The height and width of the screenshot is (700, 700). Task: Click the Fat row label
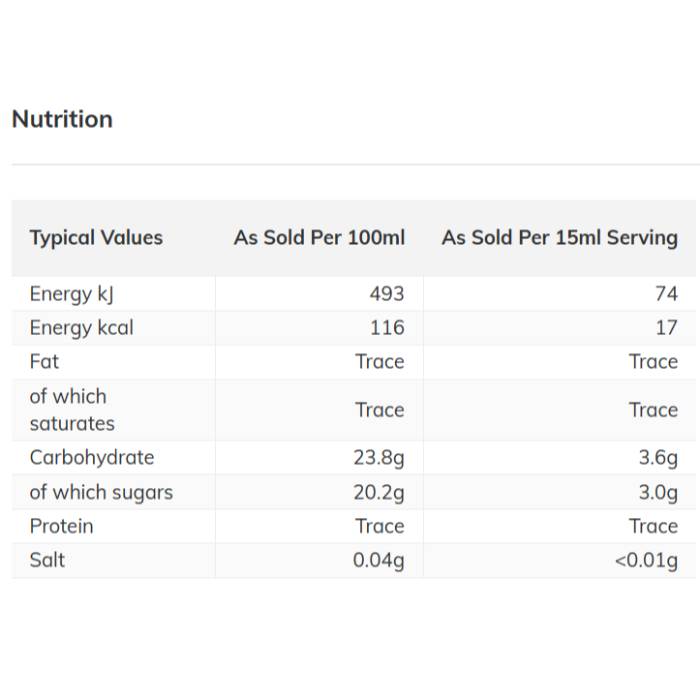(44, 361)
